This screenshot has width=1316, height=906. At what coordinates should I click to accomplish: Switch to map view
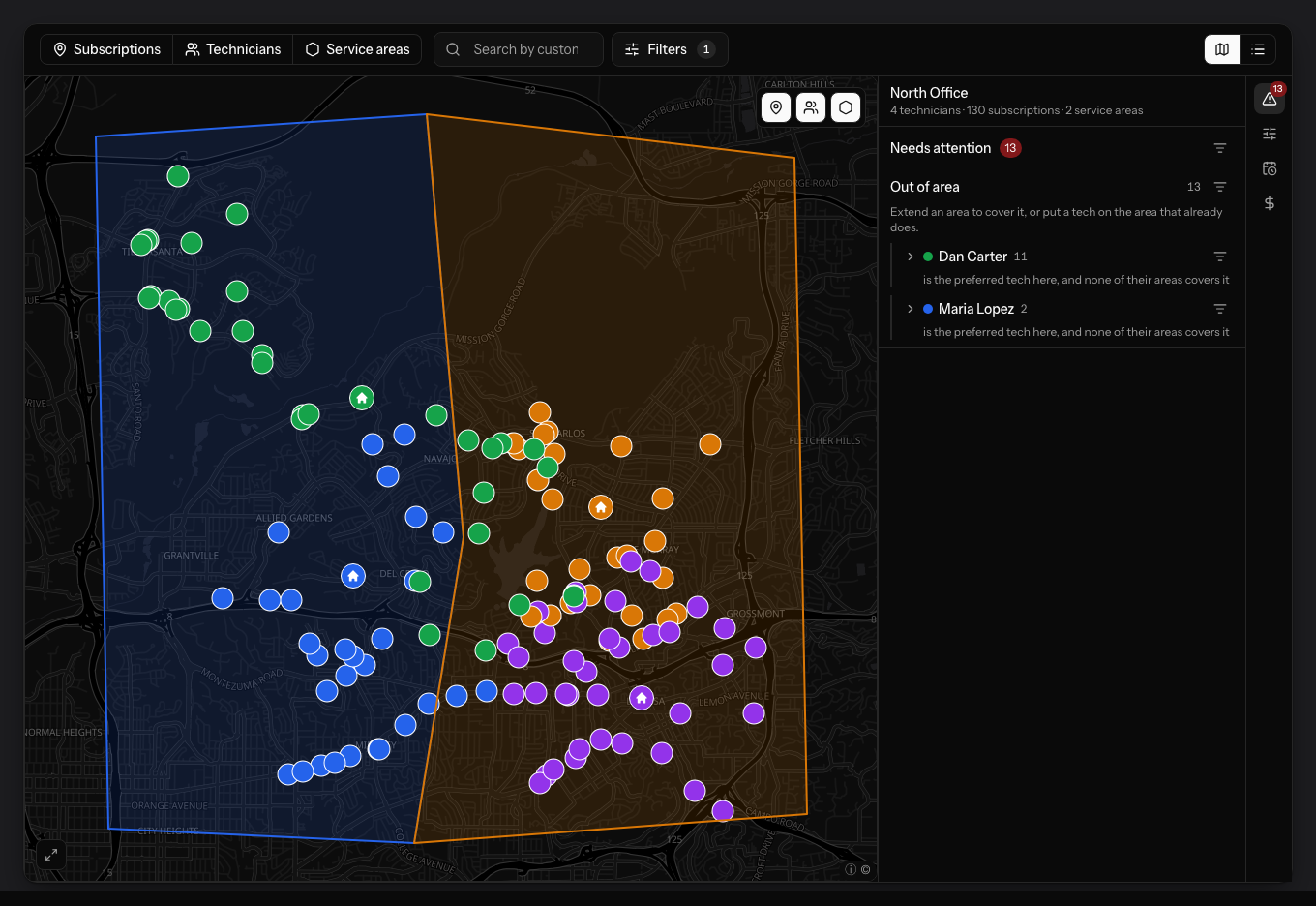[x=1222, y=49]
